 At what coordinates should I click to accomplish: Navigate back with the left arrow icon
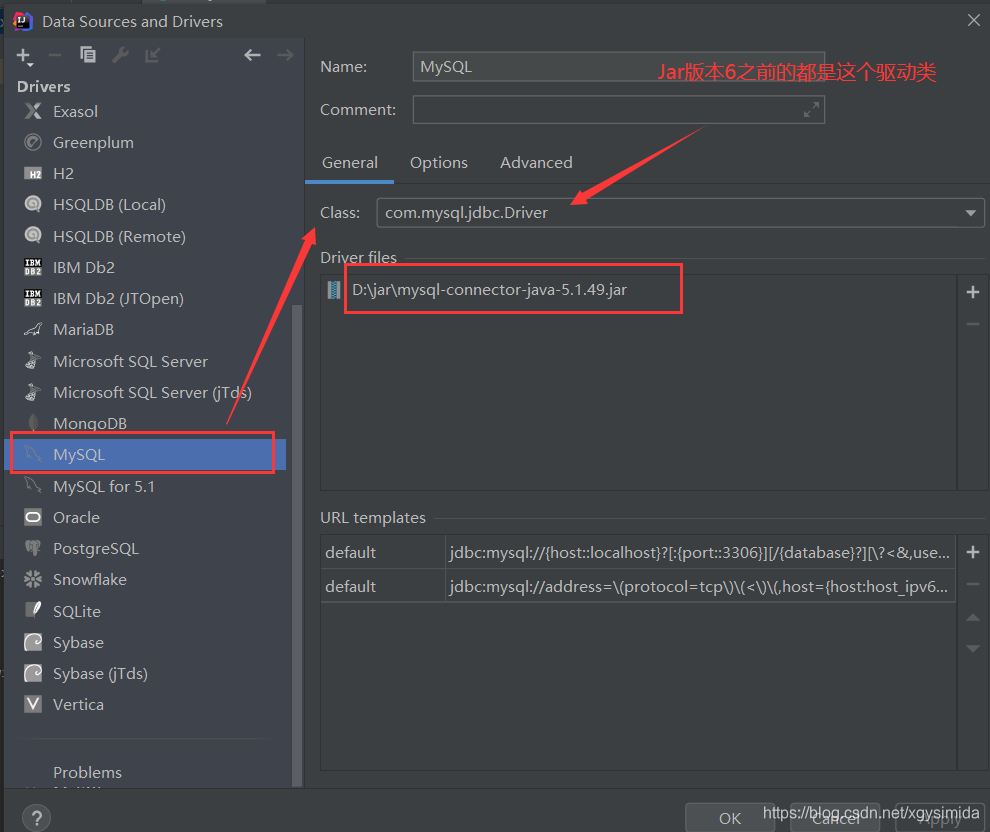253,55
